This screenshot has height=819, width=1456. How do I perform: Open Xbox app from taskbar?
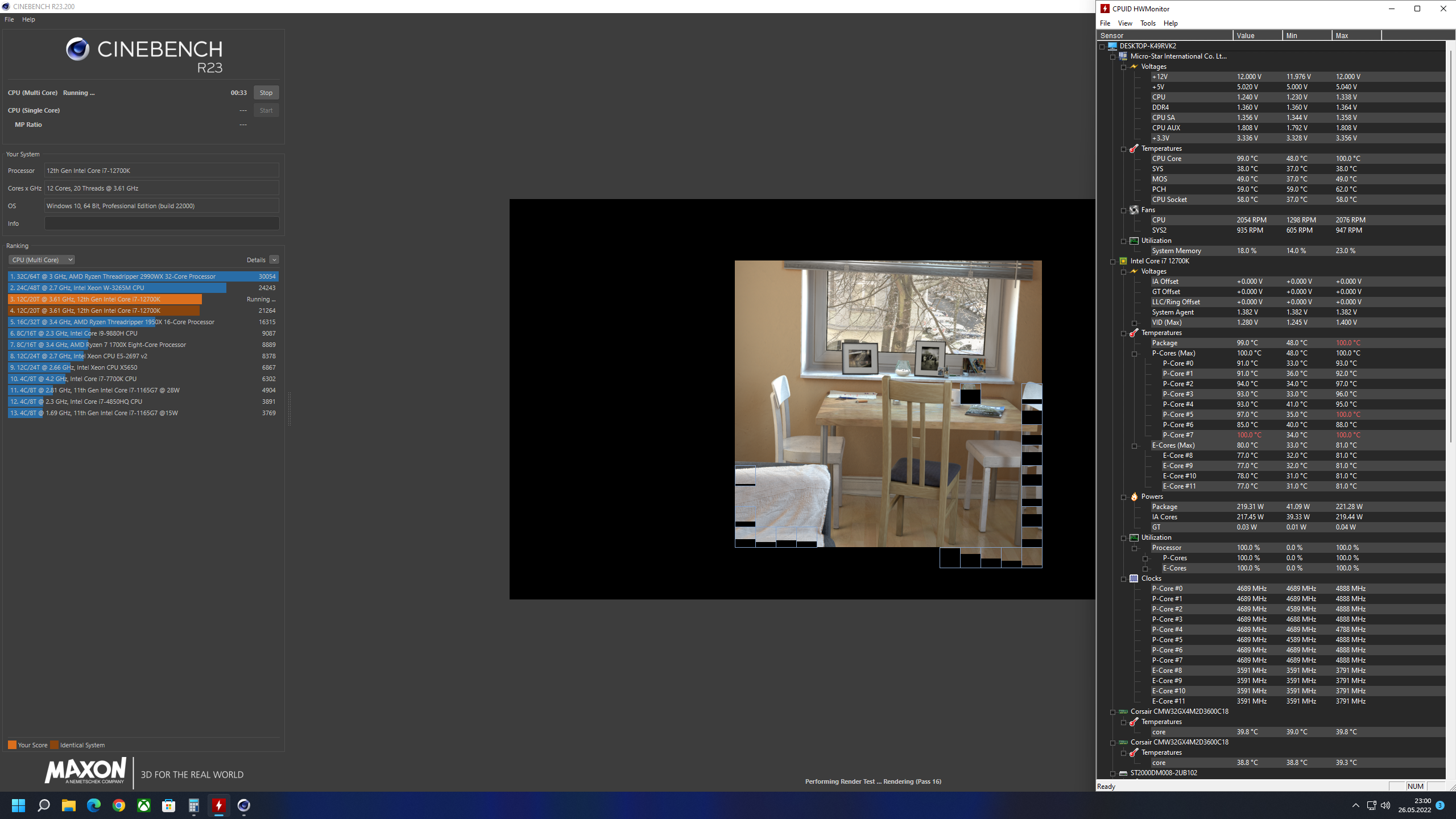[144, 805]
